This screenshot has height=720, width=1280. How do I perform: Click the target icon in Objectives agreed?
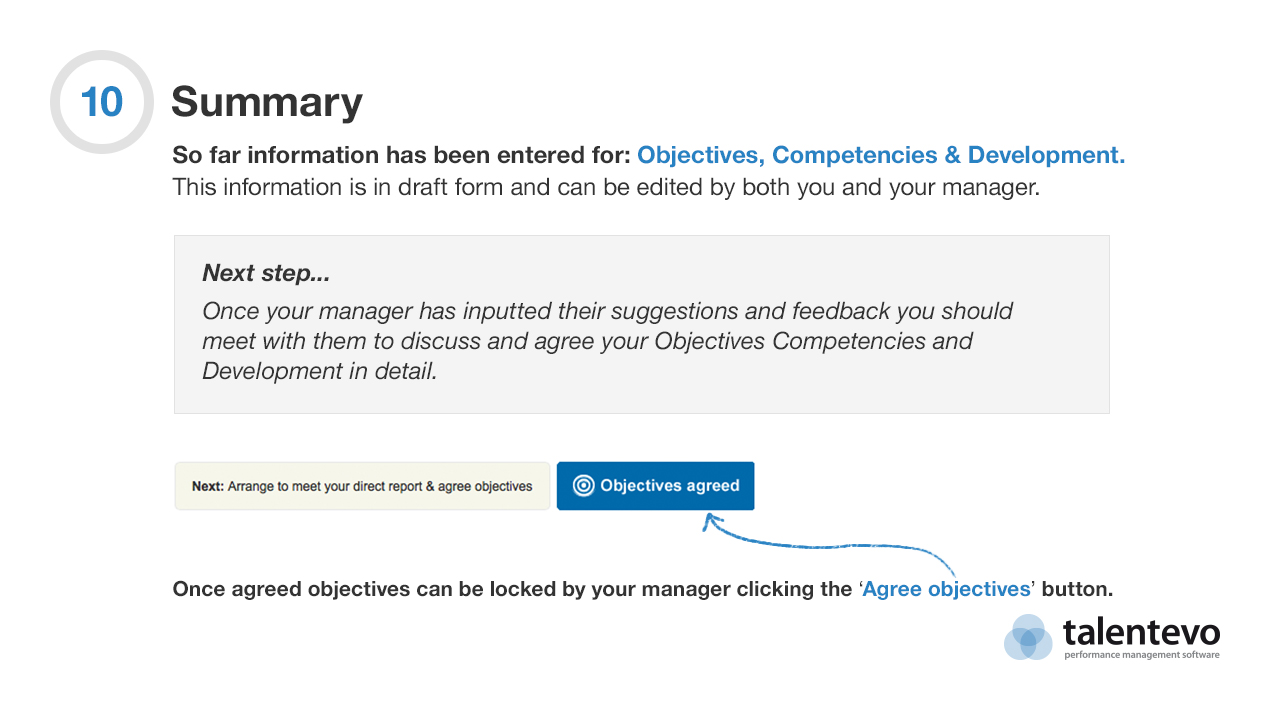click(x=584, y=486)
